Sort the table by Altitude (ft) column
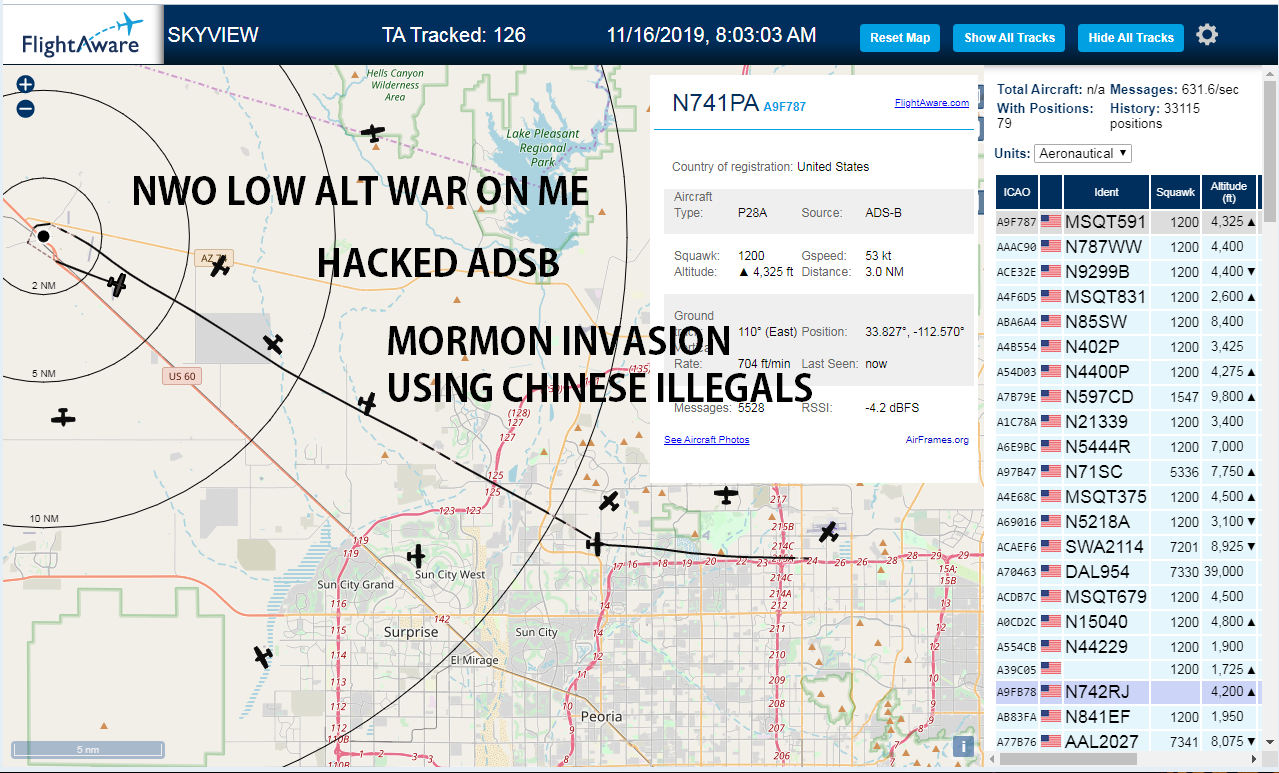Screen dimensions: 1279x773 click(x=1229, y=192)
